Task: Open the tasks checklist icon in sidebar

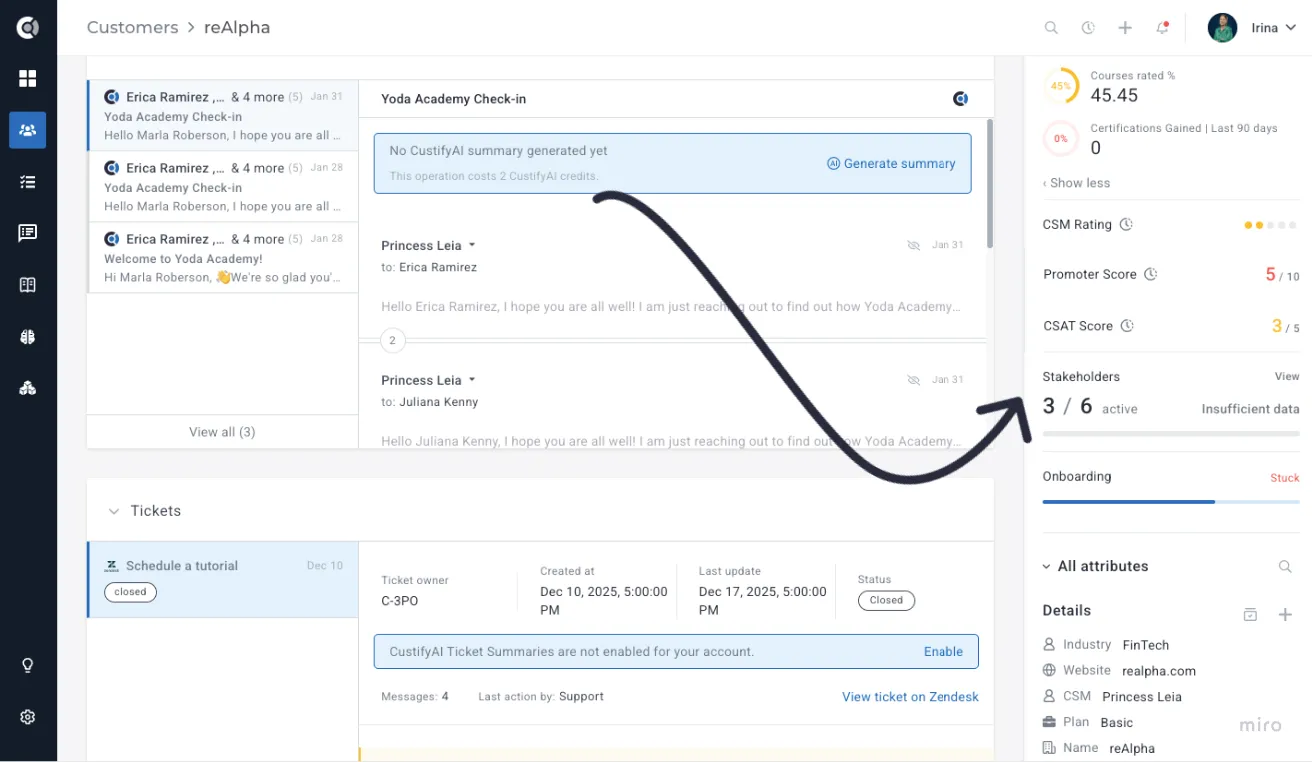Action: coord(28,182)
